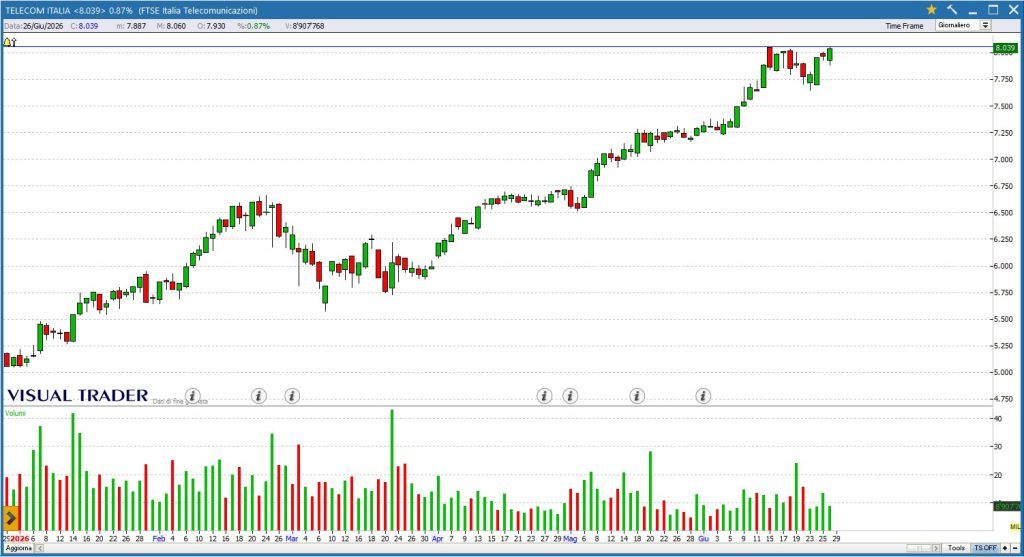1024x557 pixels.
Task: Click the horizontal scrollbar right arrow
Action: (x=936, y=548)
